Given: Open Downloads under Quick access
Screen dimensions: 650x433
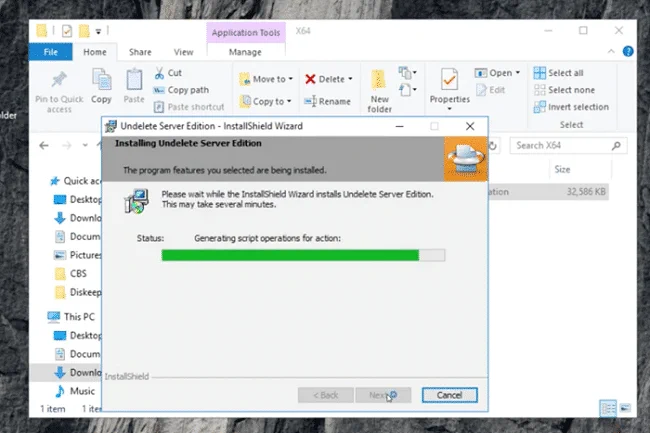Looking at the screenshot, I should click(x=78, y=218).
